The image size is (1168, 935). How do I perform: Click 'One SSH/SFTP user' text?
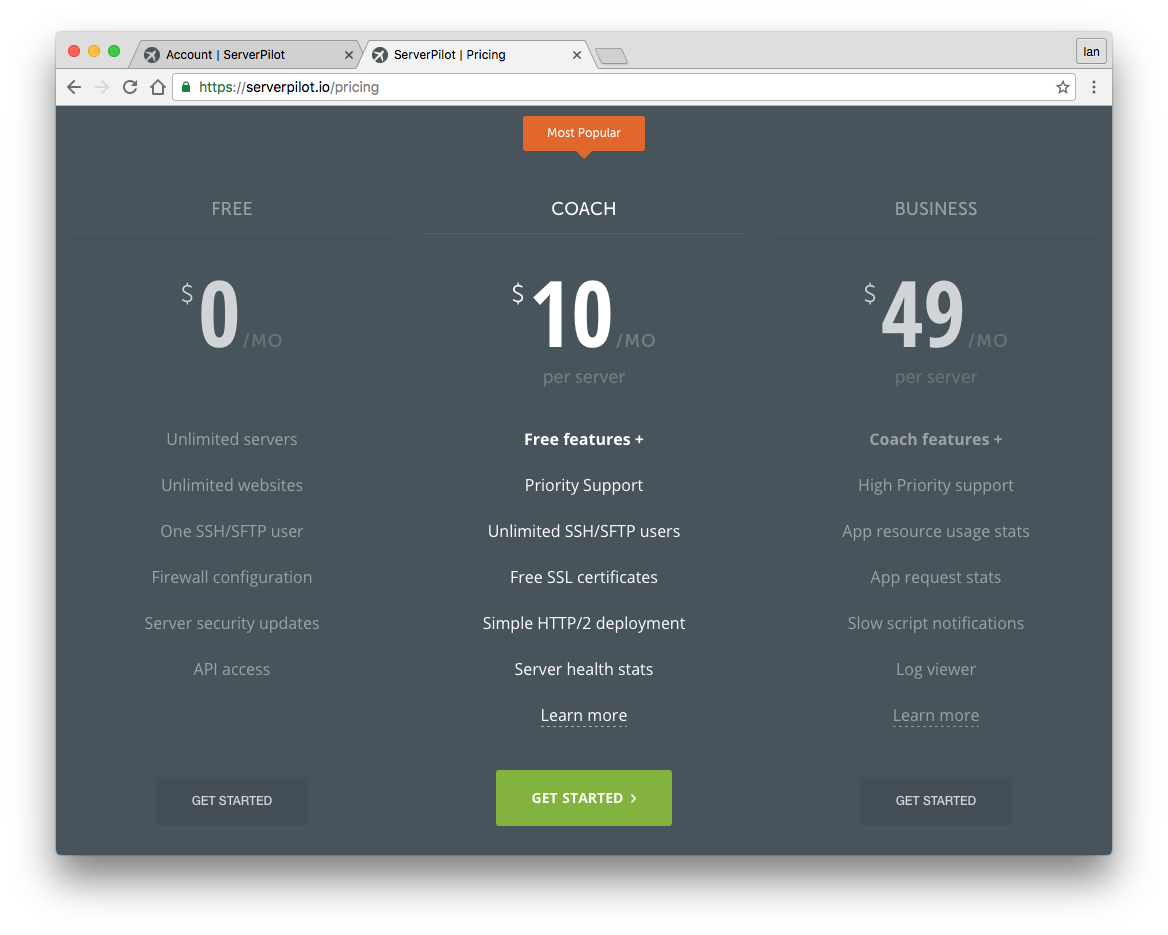(232, 532)
